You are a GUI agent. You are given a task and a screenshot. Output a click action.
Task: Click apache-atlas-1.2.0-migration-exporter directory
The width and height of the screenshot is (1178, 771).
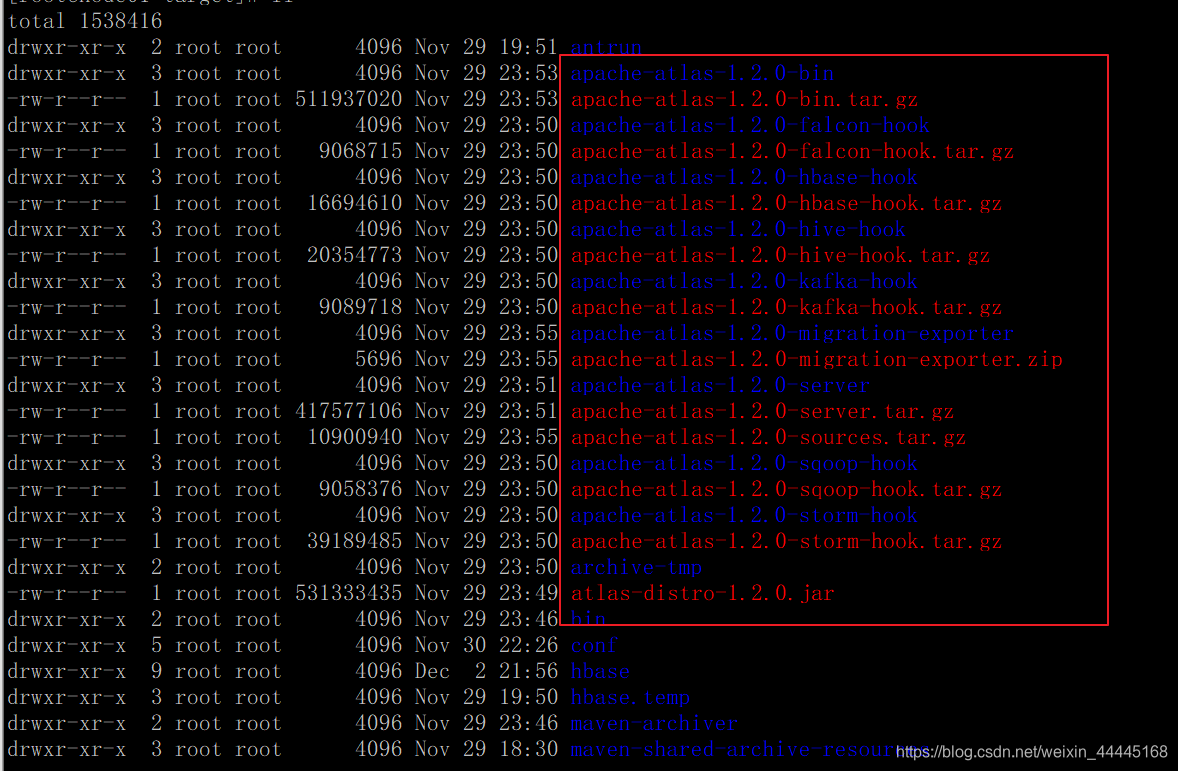coord(792,334)
